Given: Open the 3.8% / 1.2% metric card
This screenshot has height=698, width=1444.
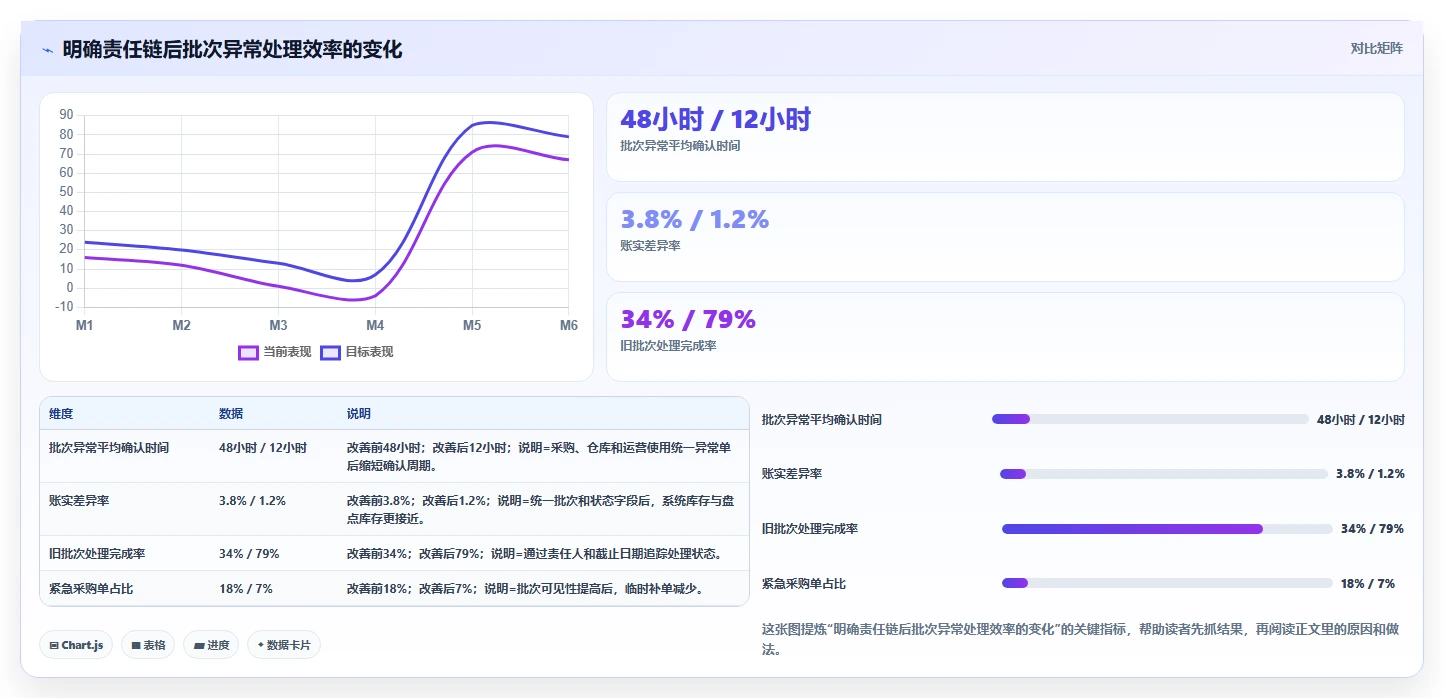Looking at the screenshot, I should [1005, 237].
